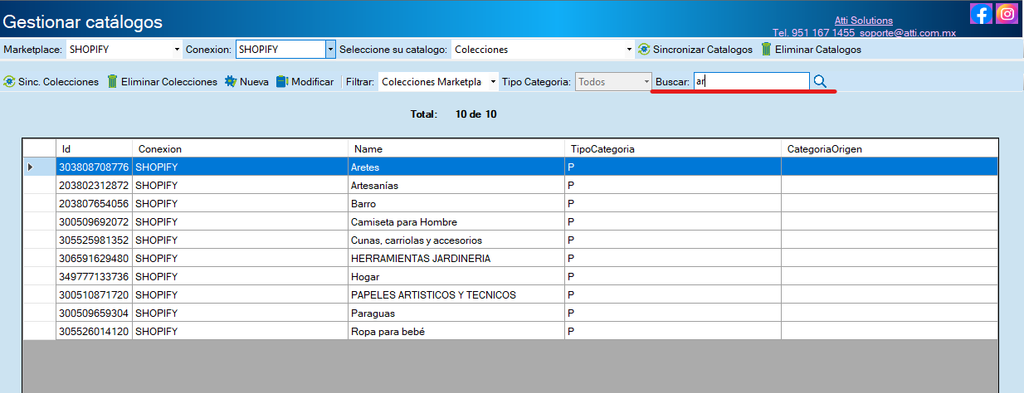
Task: Select the Barro row
Action: [510, 204]
